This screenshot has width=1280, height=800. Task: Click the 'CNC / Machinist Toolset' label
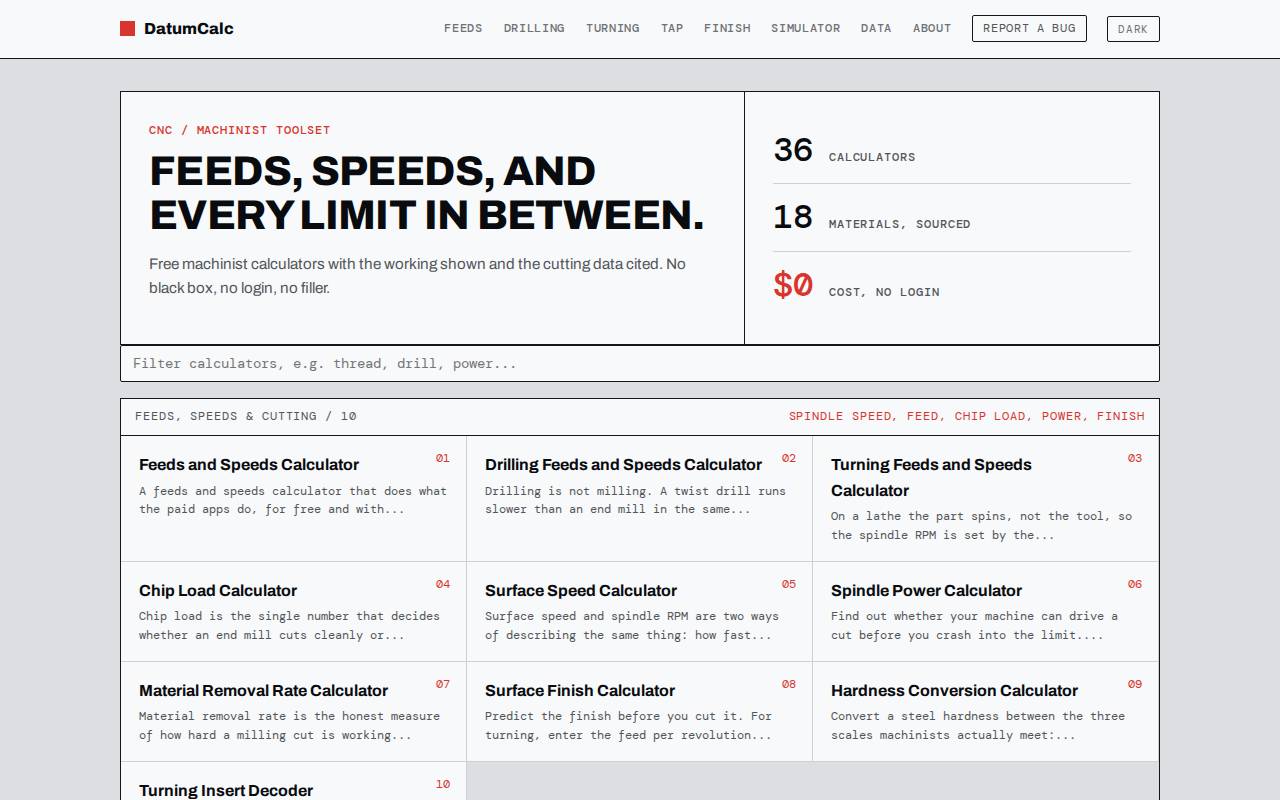point(239,130)
